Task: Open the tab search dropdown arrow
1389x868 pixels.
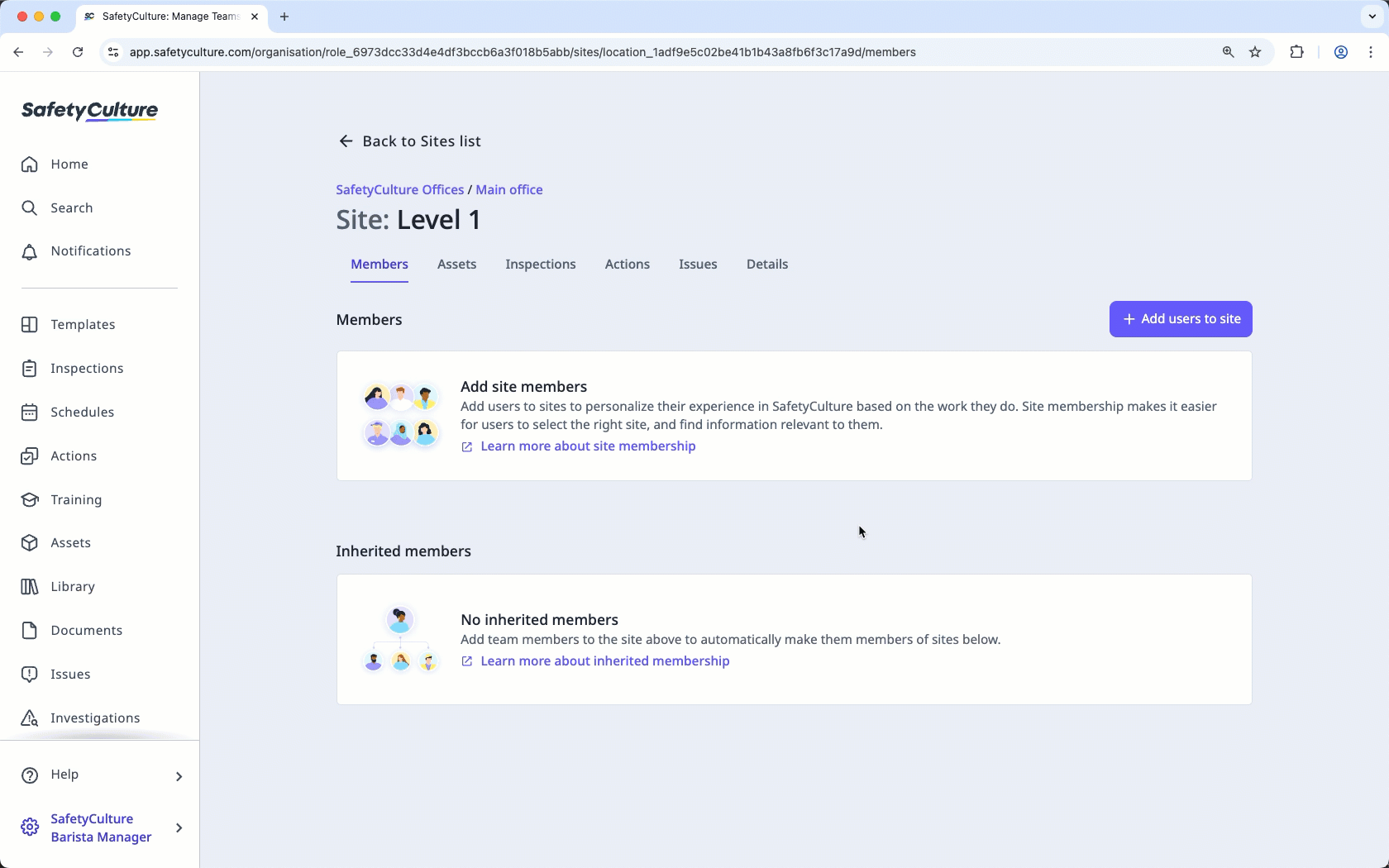Action: pos(1372,17)
